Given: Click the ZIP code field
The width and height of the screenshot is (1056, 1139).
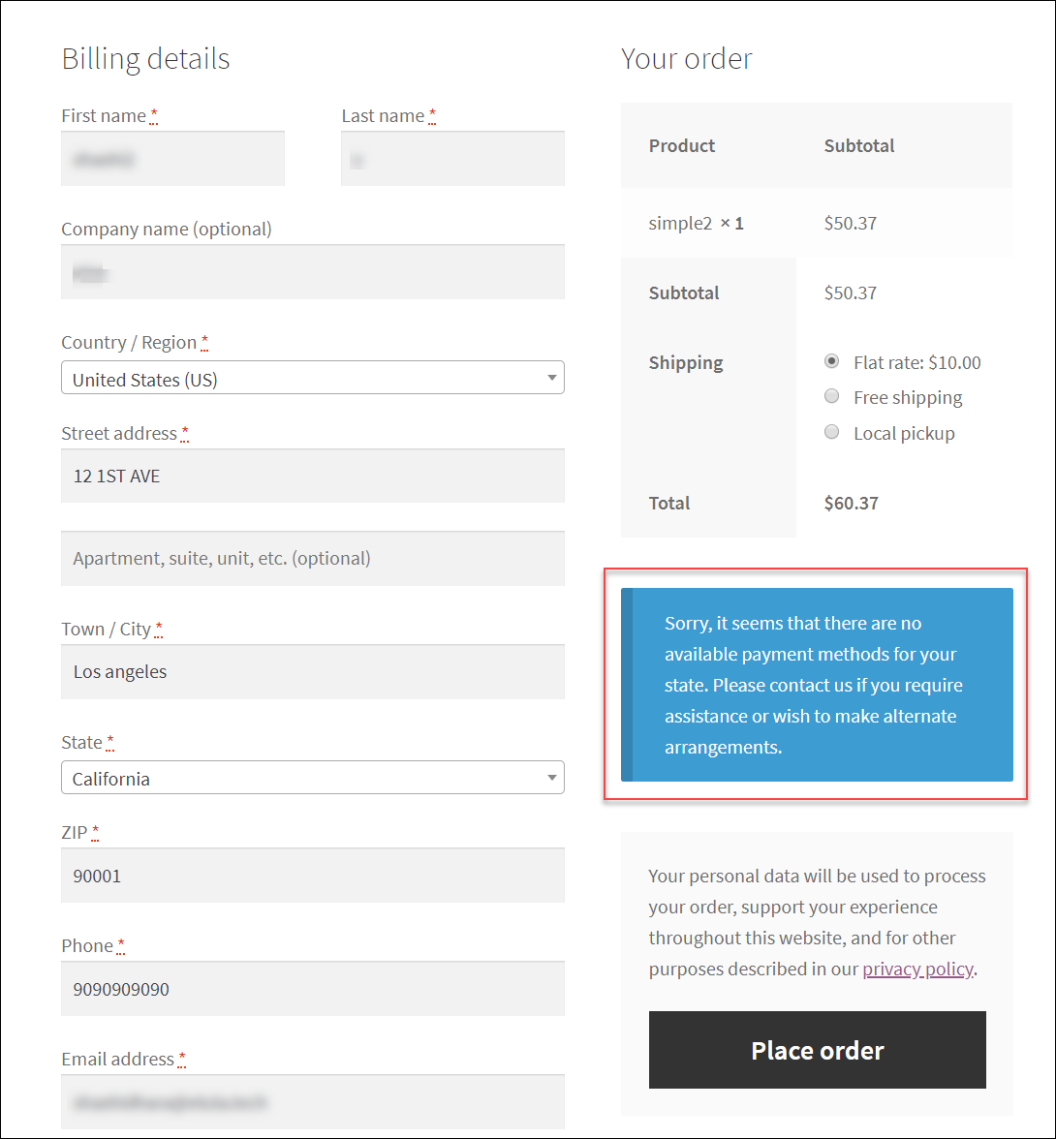Looking at the screenshot, I should coord(312,875).
